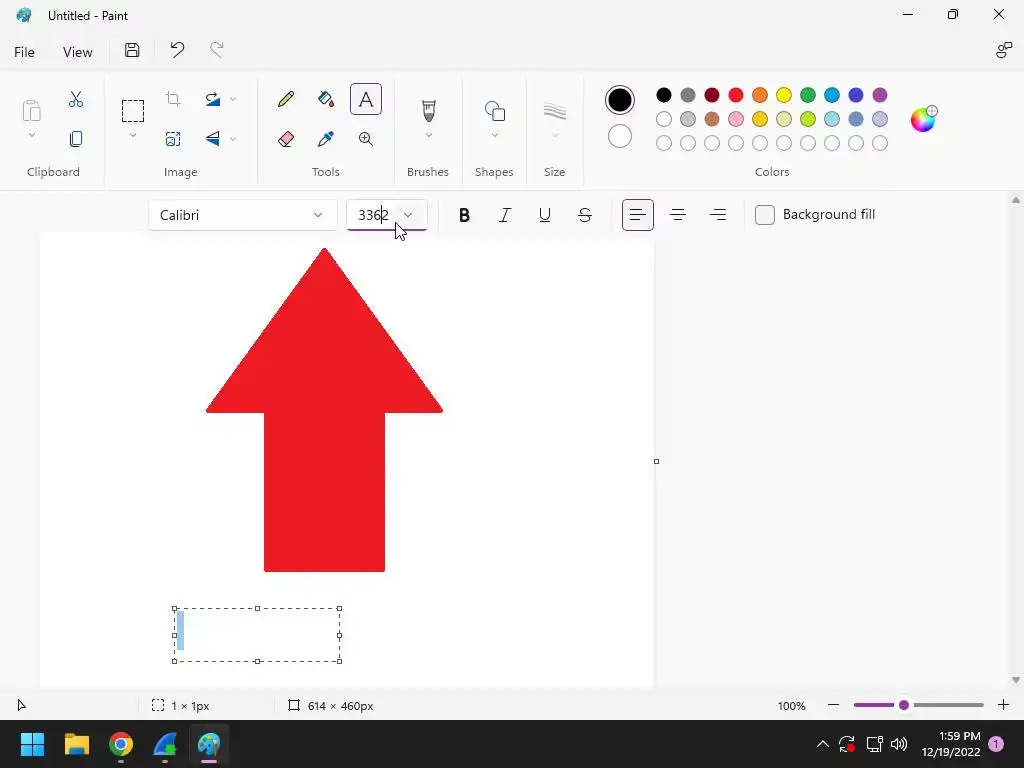Open Edit colors rainbow wheel
The image size is (1024, 768).
923,119
